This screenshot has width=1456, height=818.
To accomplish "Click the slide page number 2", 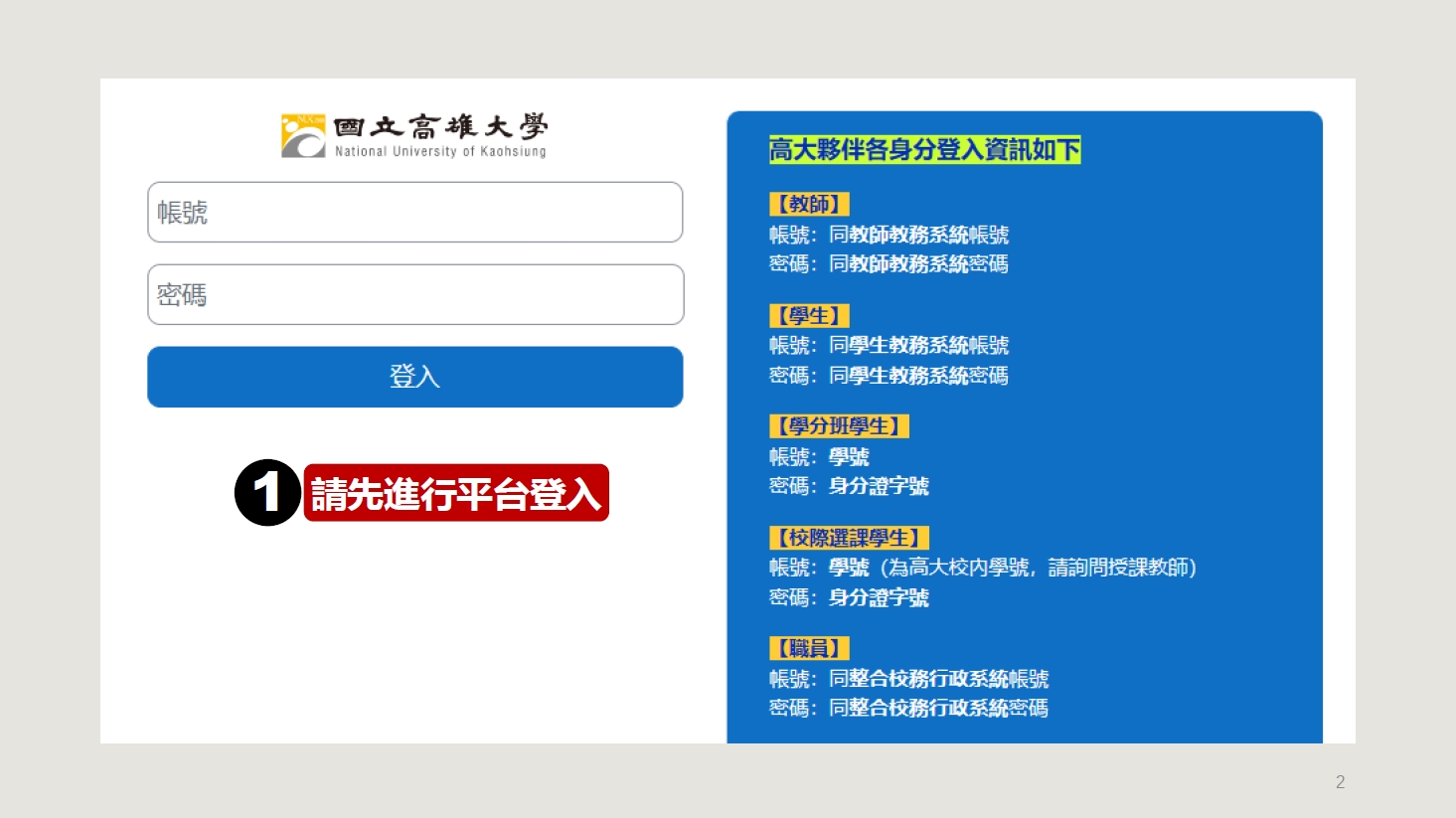I will point(1340,782).
